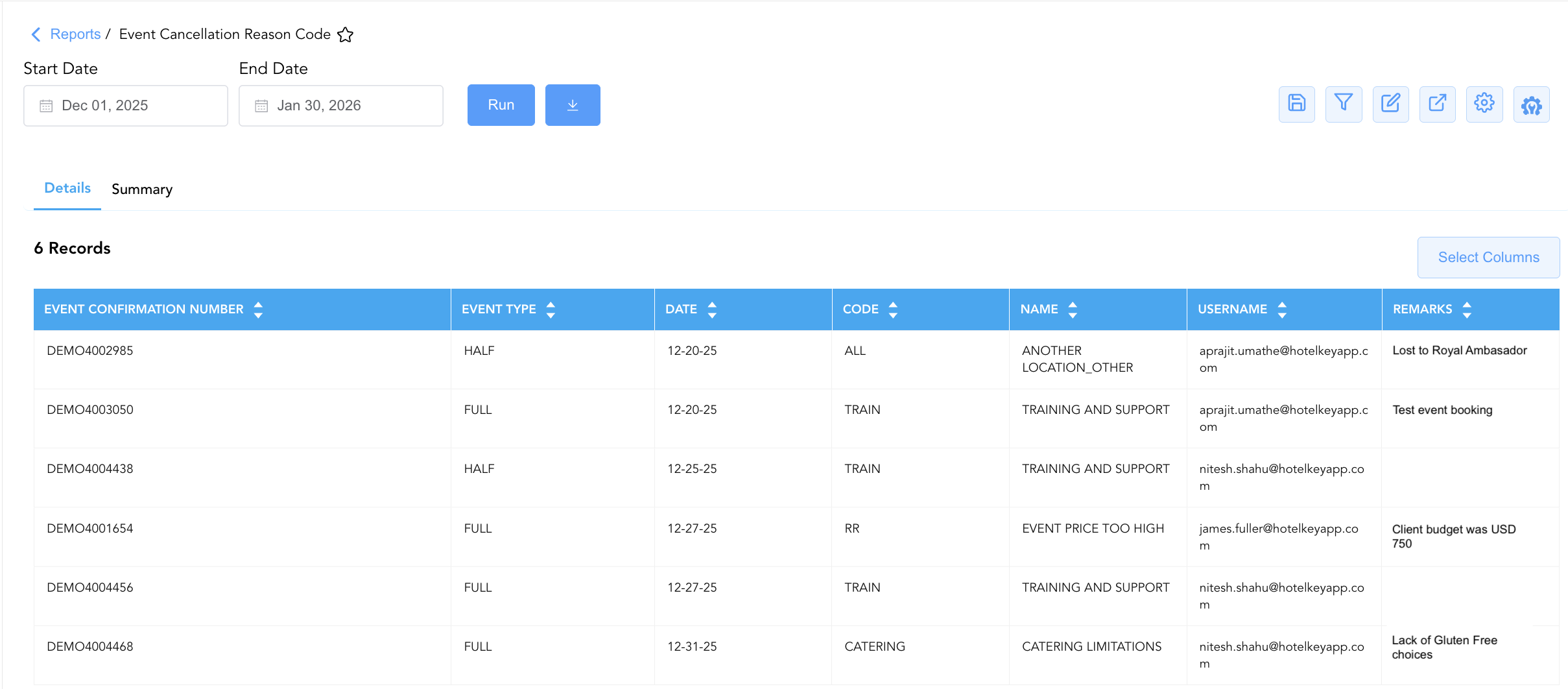Click the edit pencil icon
The height and width of the screenshot is (689, 1568).
[1390, 104]
